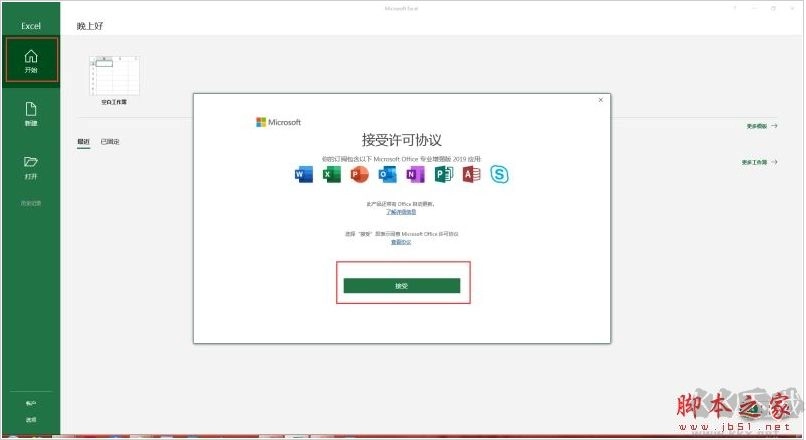Switch to the 已固定 (Pinned) tab
The image size is (806, 440).
110,142
